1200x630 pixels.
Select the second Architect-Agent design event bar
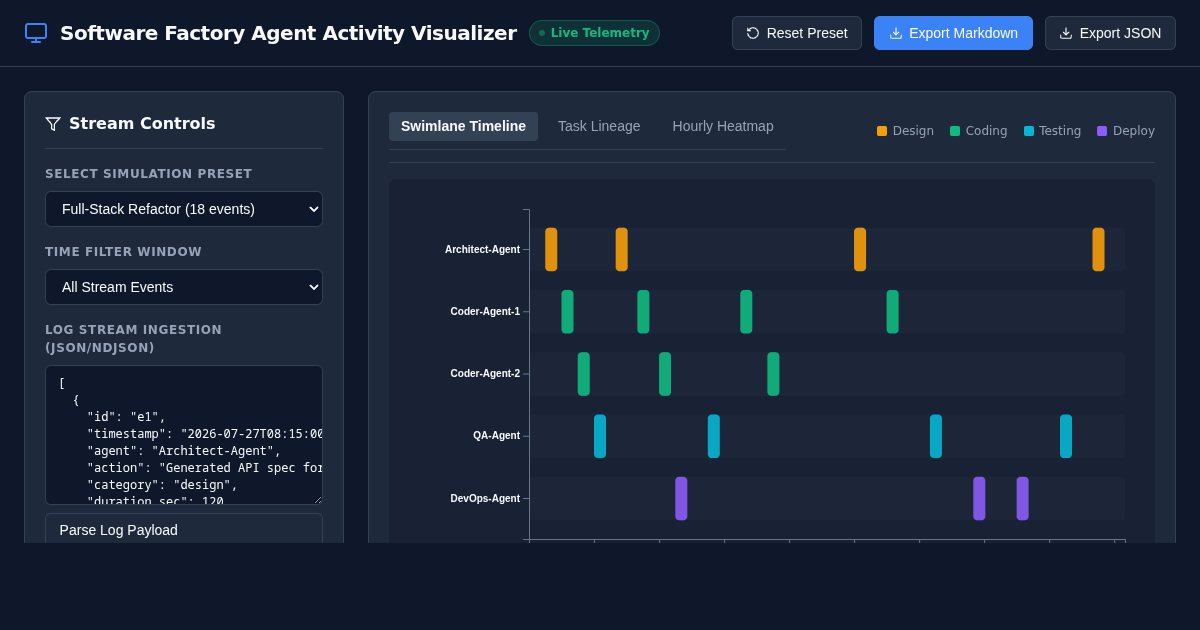pyautogui.click(x=622, y=249)
